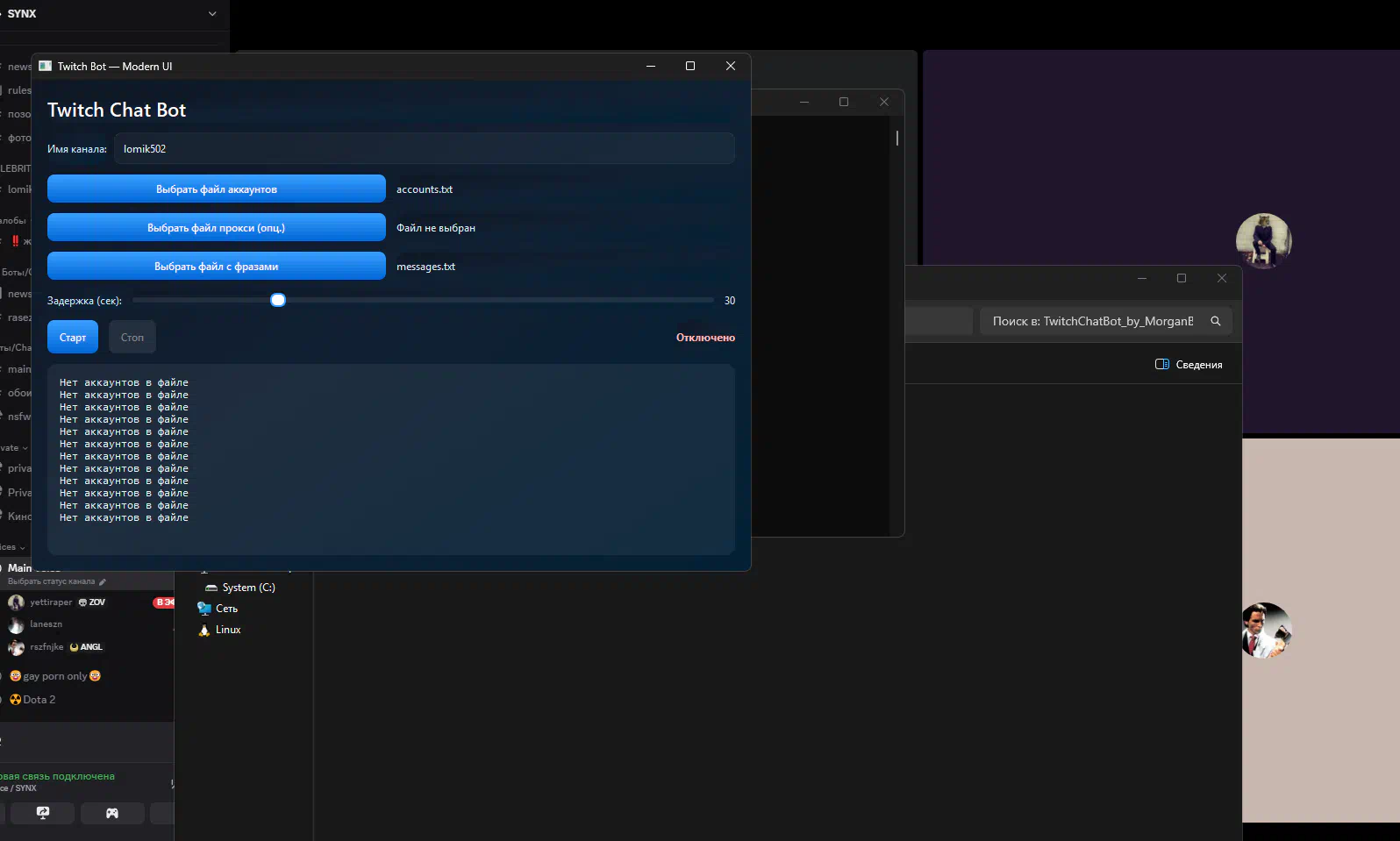
Task: Open the System (C:) drive
Action: pos(247,588)
